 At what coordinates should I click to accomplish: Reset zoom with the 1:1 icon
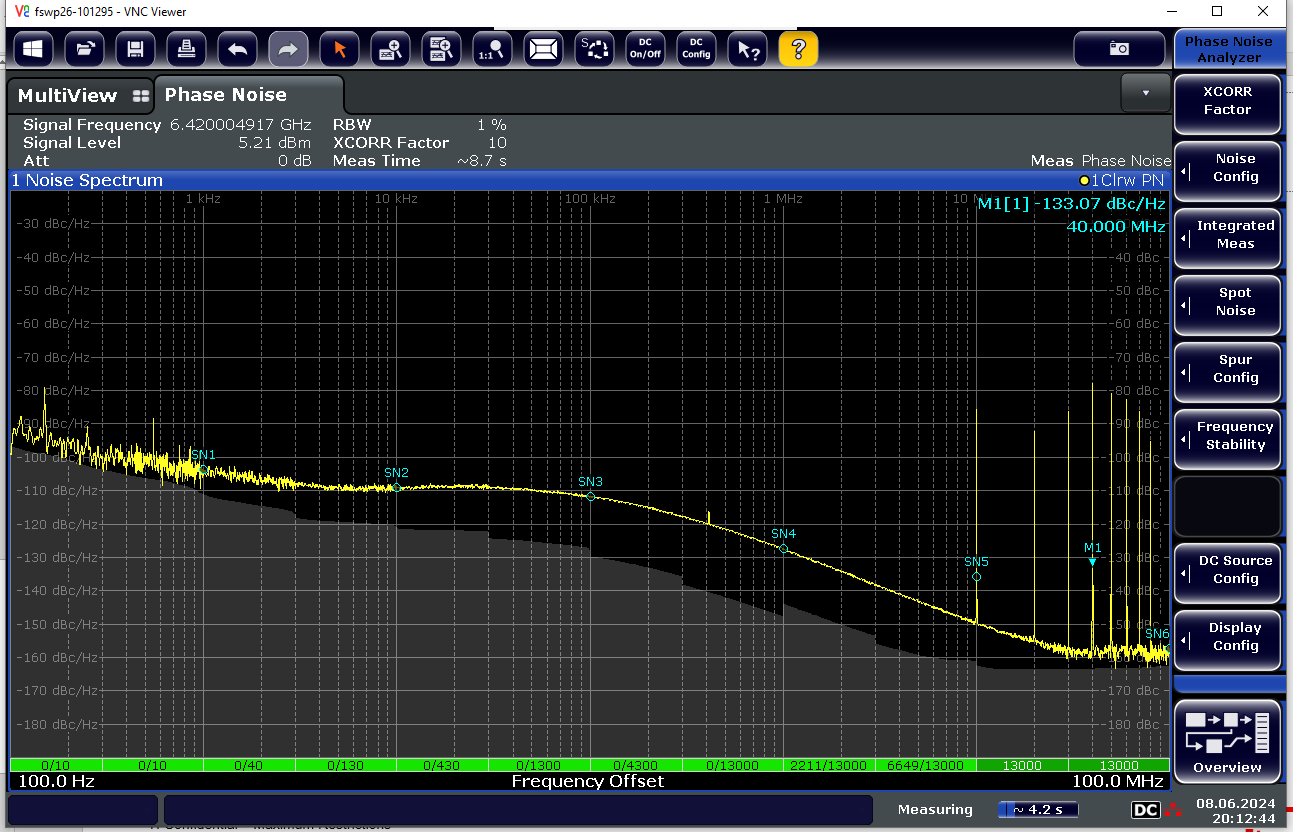[492, 49]
